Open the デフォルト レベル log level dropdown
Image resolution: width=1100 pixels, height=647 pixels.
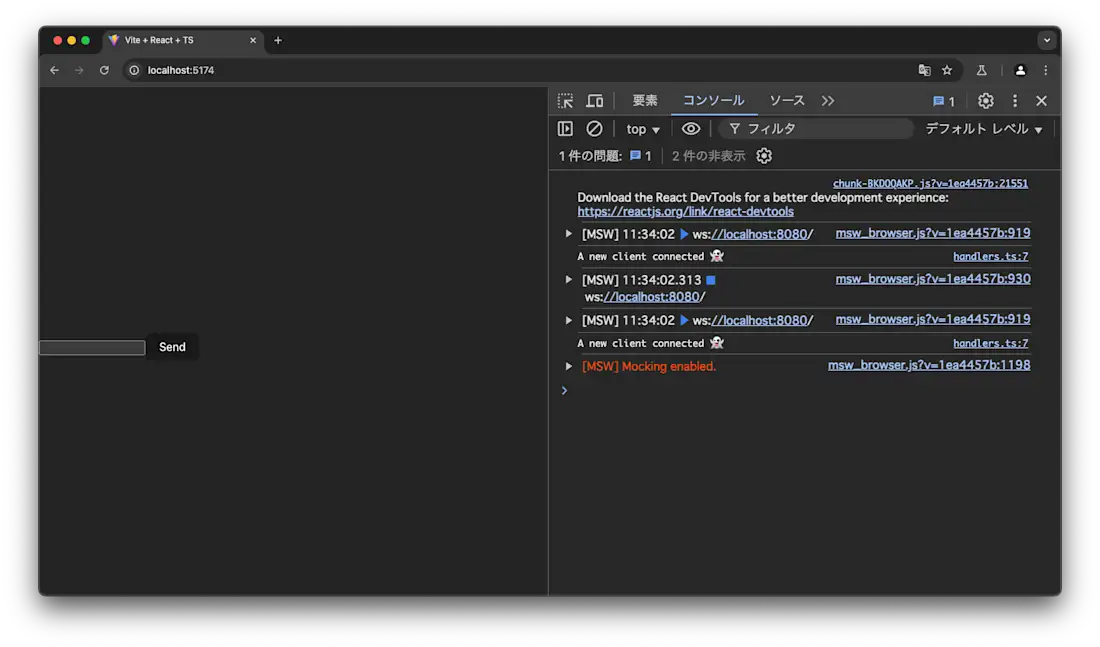(x=984, y=128)
